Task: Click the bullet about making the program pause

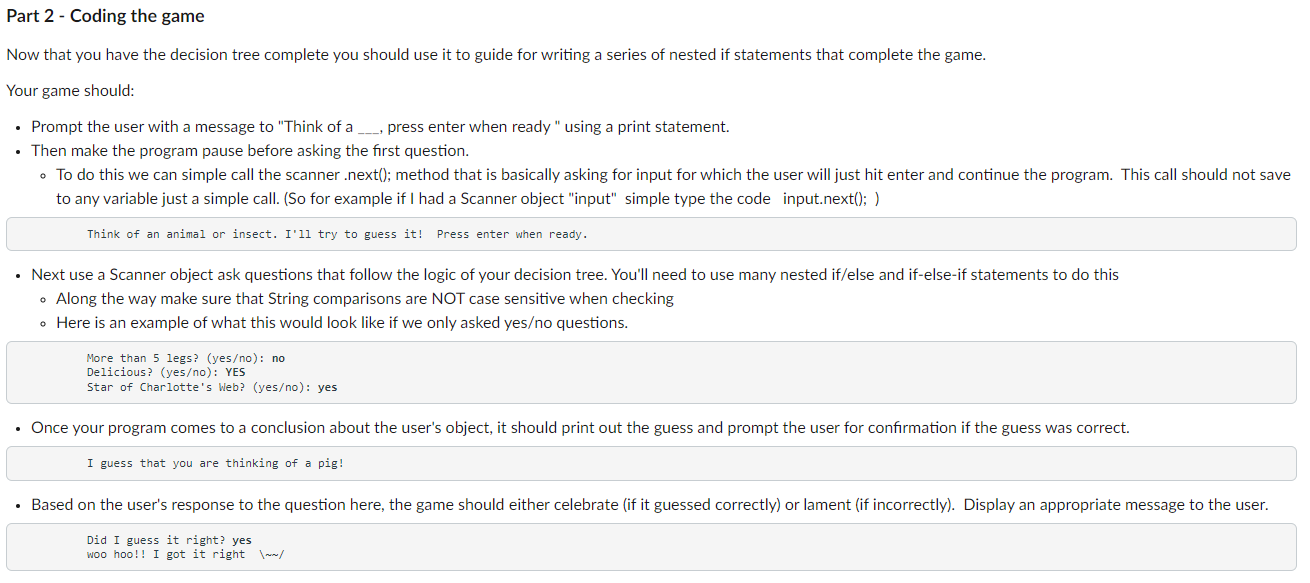Action: click(x=250, y=151)
